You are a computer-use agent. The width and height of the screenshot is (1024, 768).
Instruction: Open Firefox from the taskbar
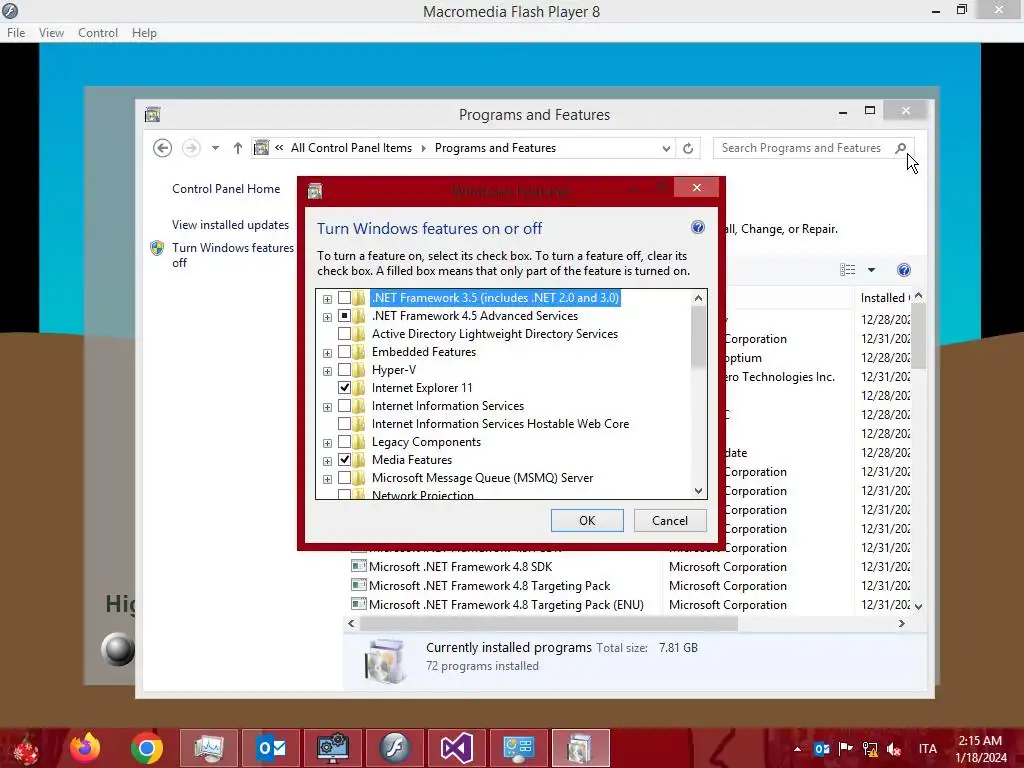(x=85, y=748)
